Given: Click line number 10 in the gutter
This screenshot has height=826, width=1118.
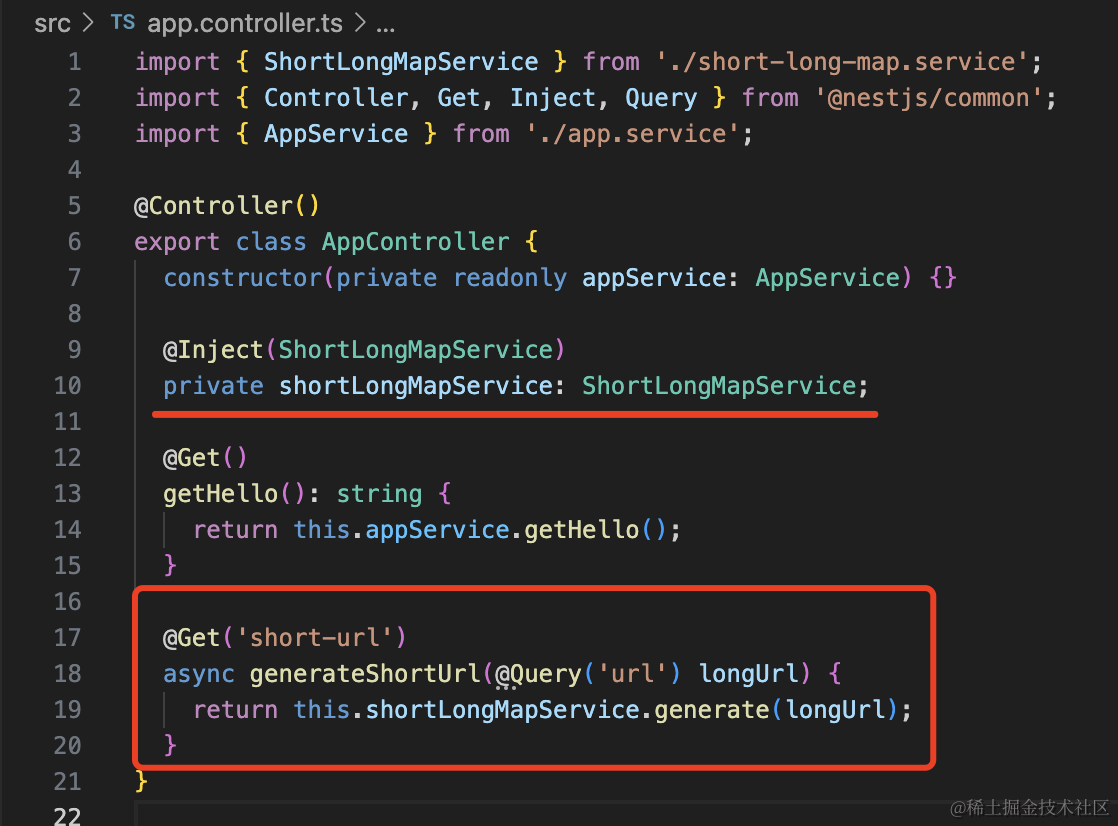Looking at the screenshot, I should click(67, 386).
